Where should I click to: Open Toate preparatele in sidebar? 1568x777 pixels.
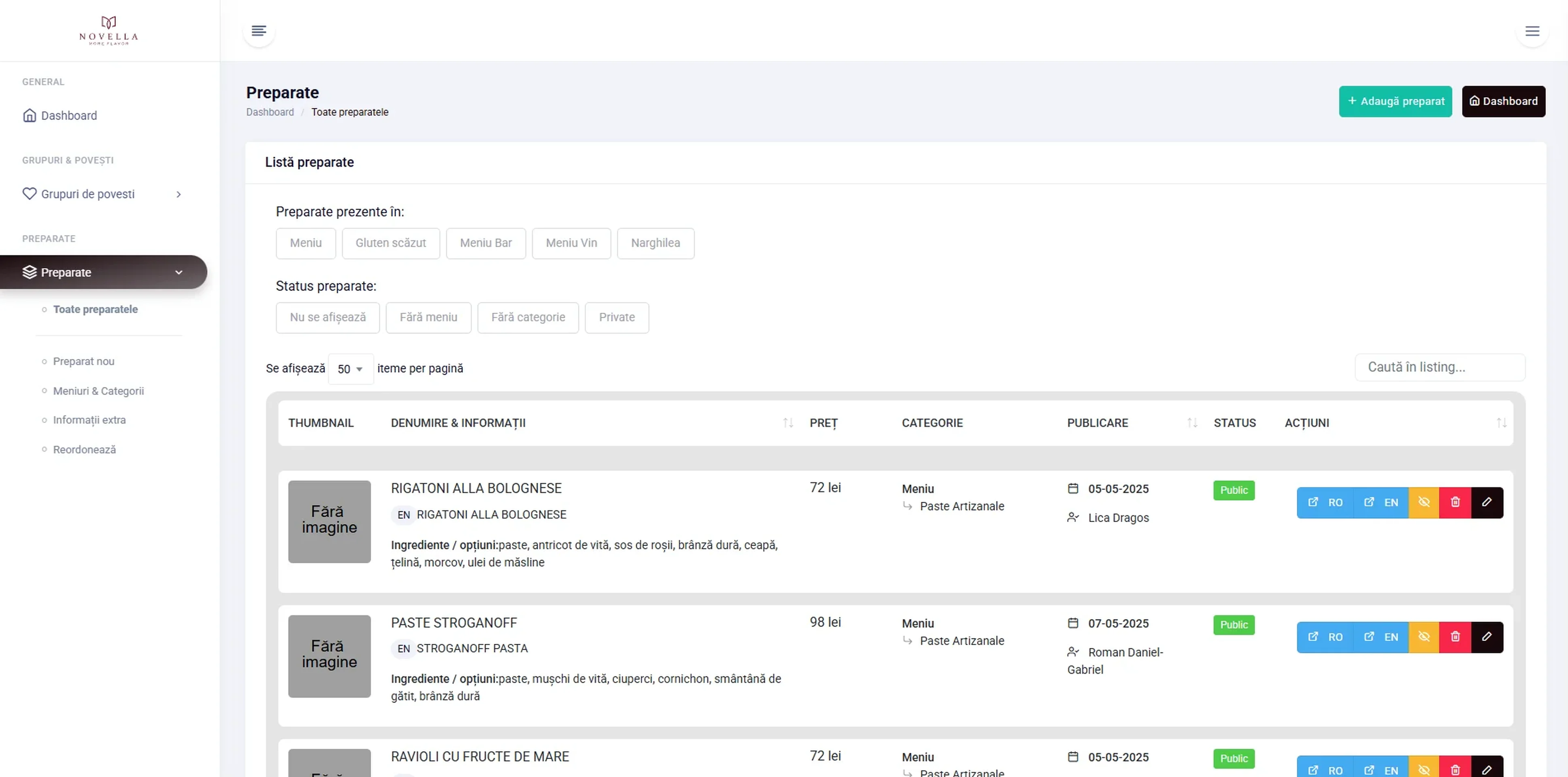96,309
